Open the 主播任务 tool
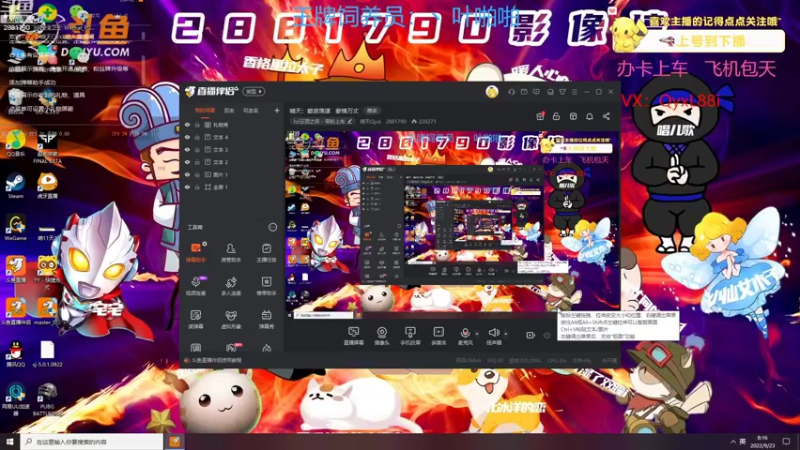This screenshot has width=800, height=450. pyautogui.click(x=266, y=253)
